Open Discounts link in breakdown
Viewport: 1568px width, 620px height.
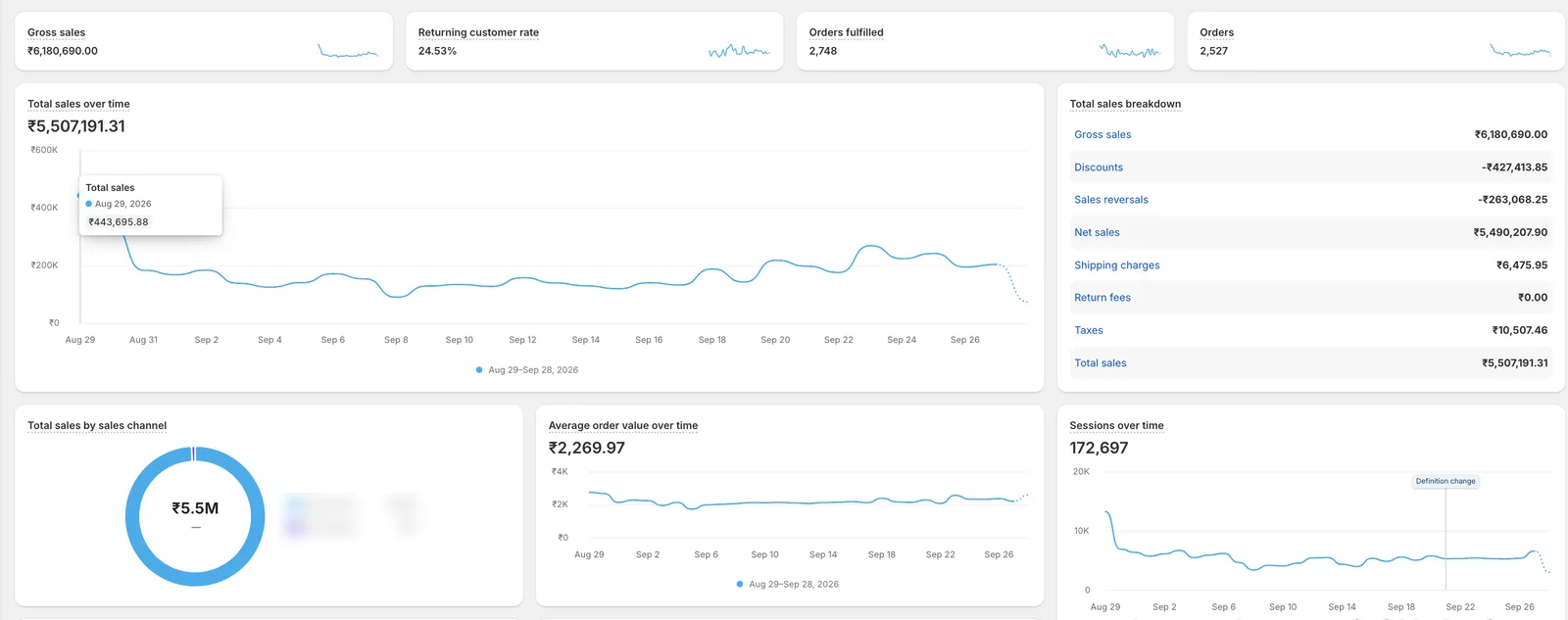pos(1099,167)
